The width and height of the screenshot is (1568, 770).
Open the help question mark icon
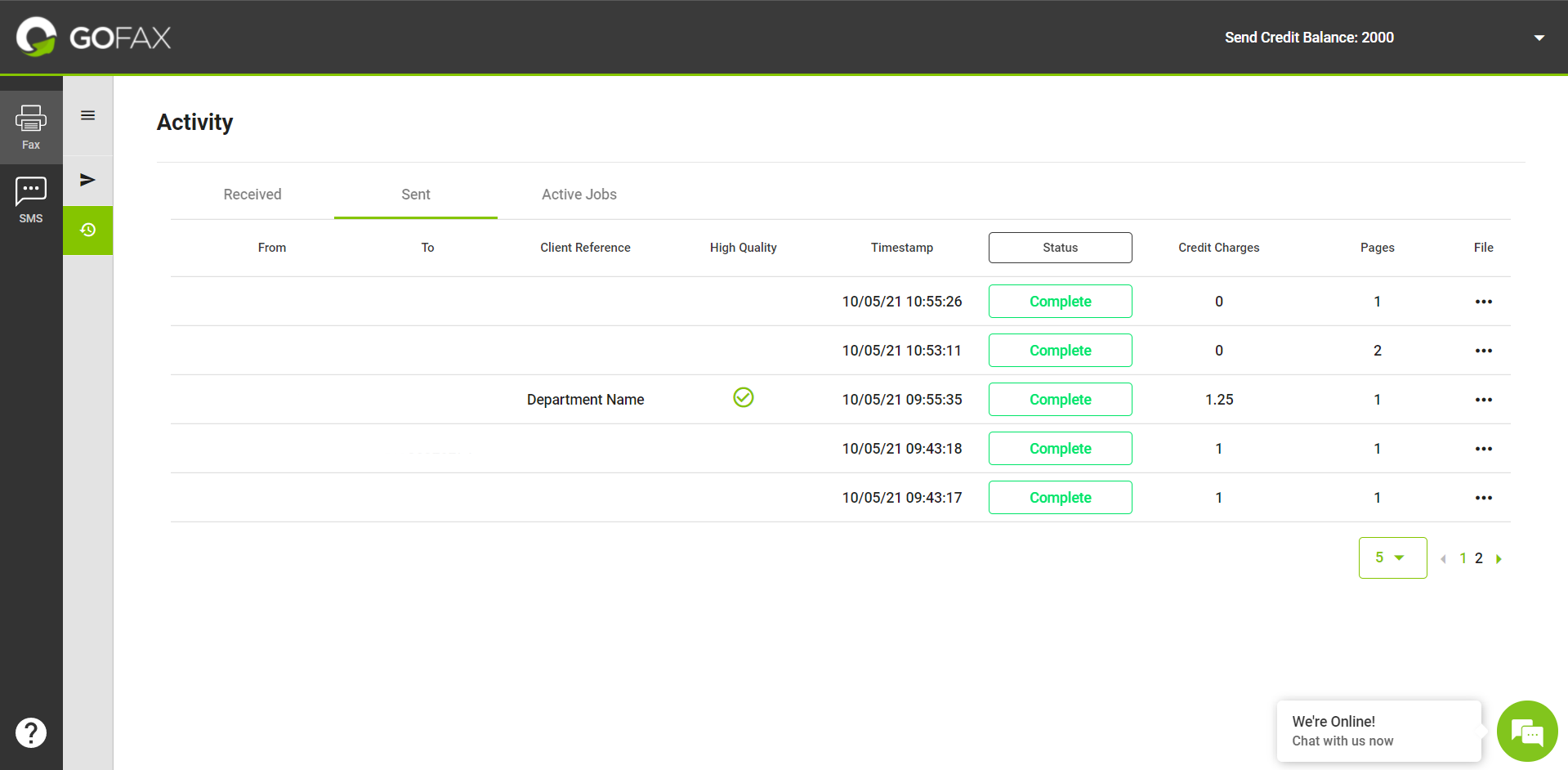31,732
